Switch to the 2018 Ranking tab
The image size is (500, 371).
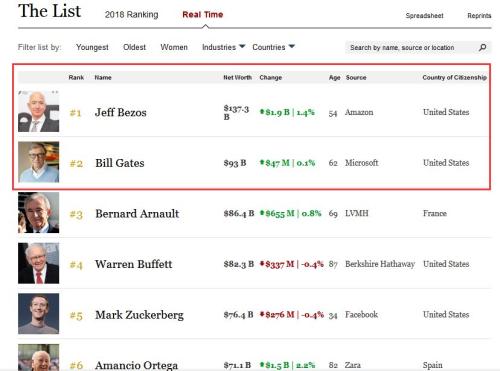pos(132,15)
